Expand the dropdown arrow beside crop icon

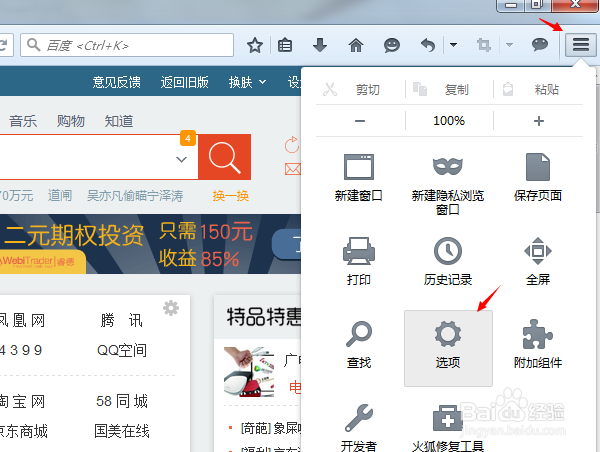pos(509,45)
